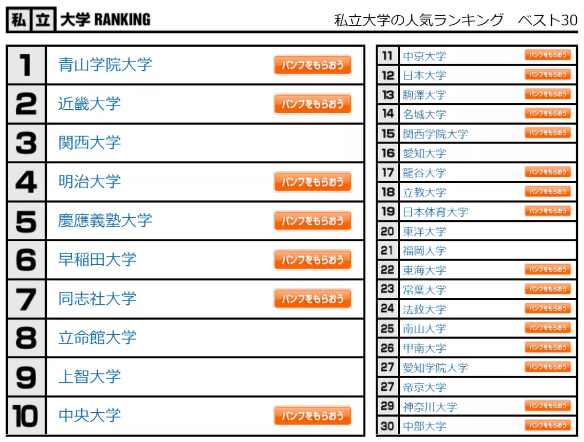Select the 法政大学 link
This screenshot has width=584, height=442.
(424, 309)
